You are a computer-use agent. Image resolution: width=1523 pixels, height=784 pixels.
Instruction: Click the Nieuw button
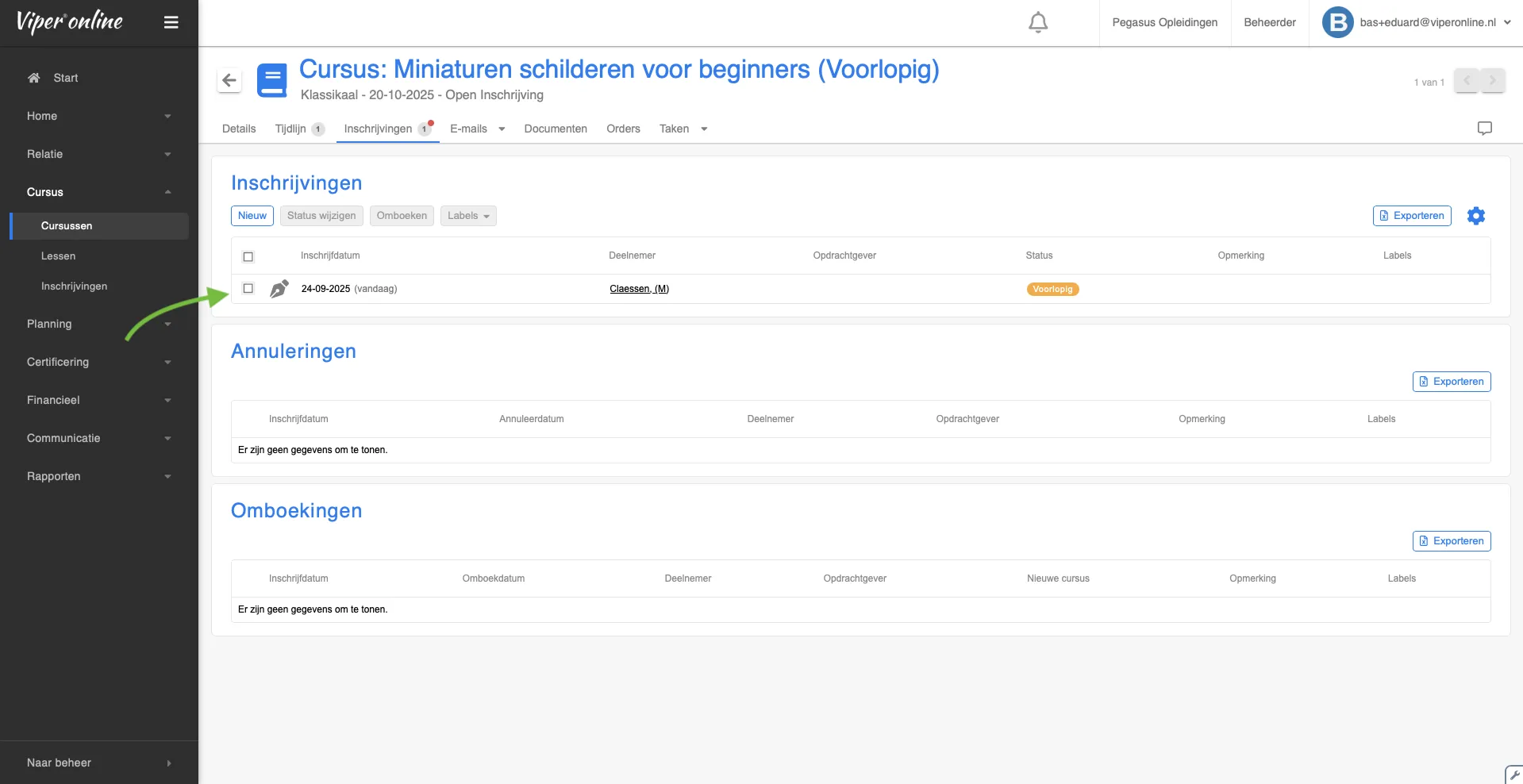click(x=252, y=216)
